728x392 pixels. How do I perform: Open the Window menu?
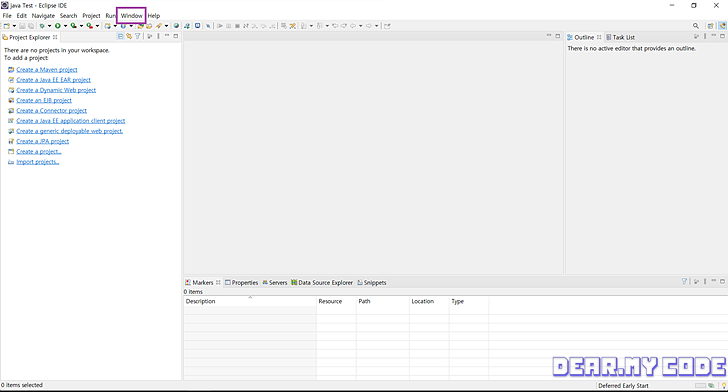(x=132, y=16)
